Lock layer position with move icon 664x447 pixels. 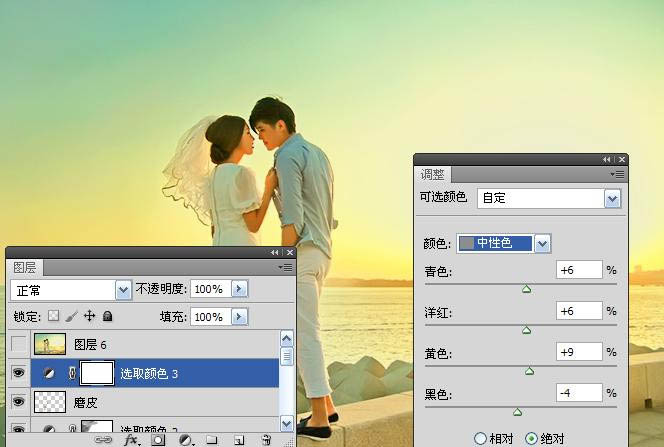point(89,316)
